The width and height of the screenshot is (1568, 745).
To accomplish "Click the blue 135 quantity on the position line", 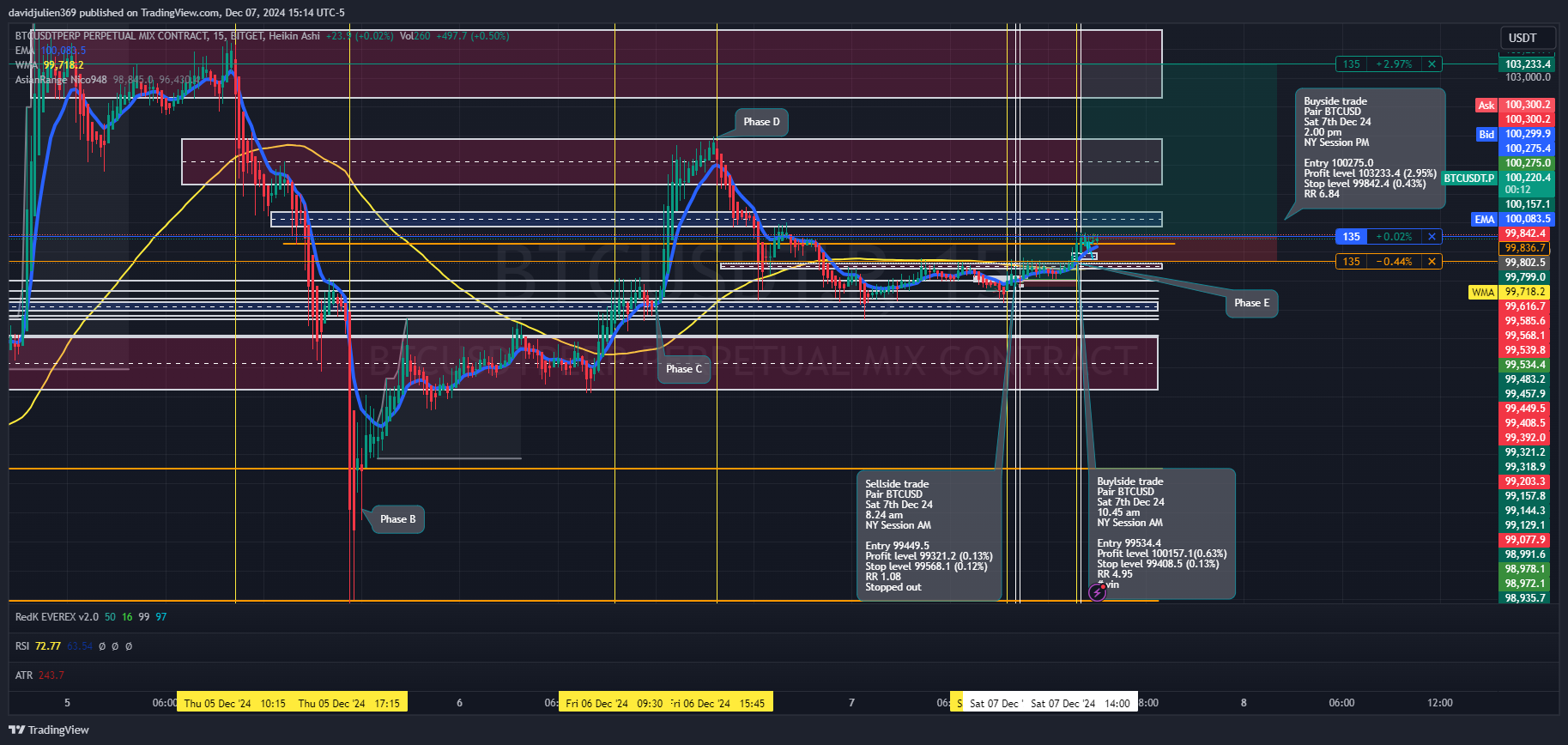I will click(1351, 237).
